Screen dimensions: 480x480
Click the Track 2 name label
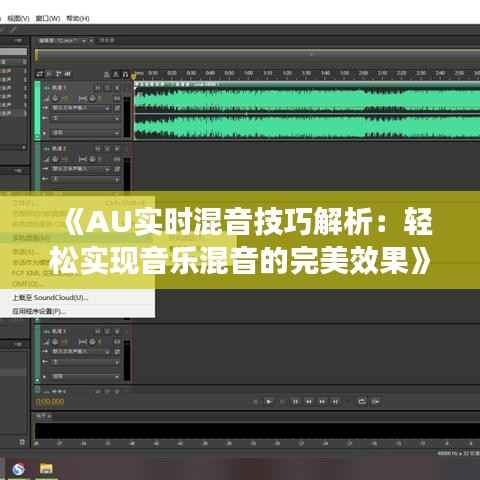59,149
